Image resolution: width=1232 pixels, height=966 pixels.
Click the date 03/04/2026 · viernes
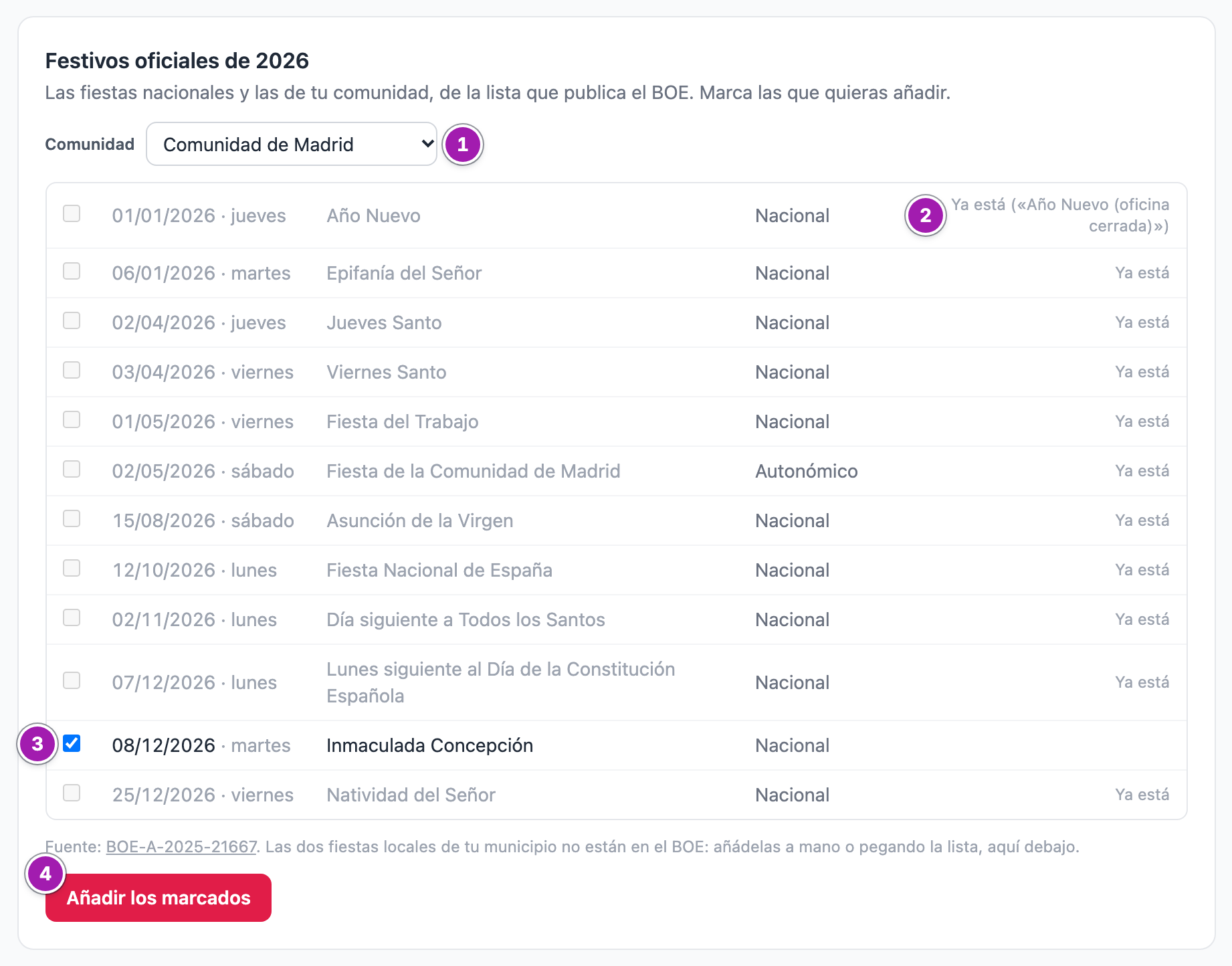pyautogui.click(x=203, y=373)
